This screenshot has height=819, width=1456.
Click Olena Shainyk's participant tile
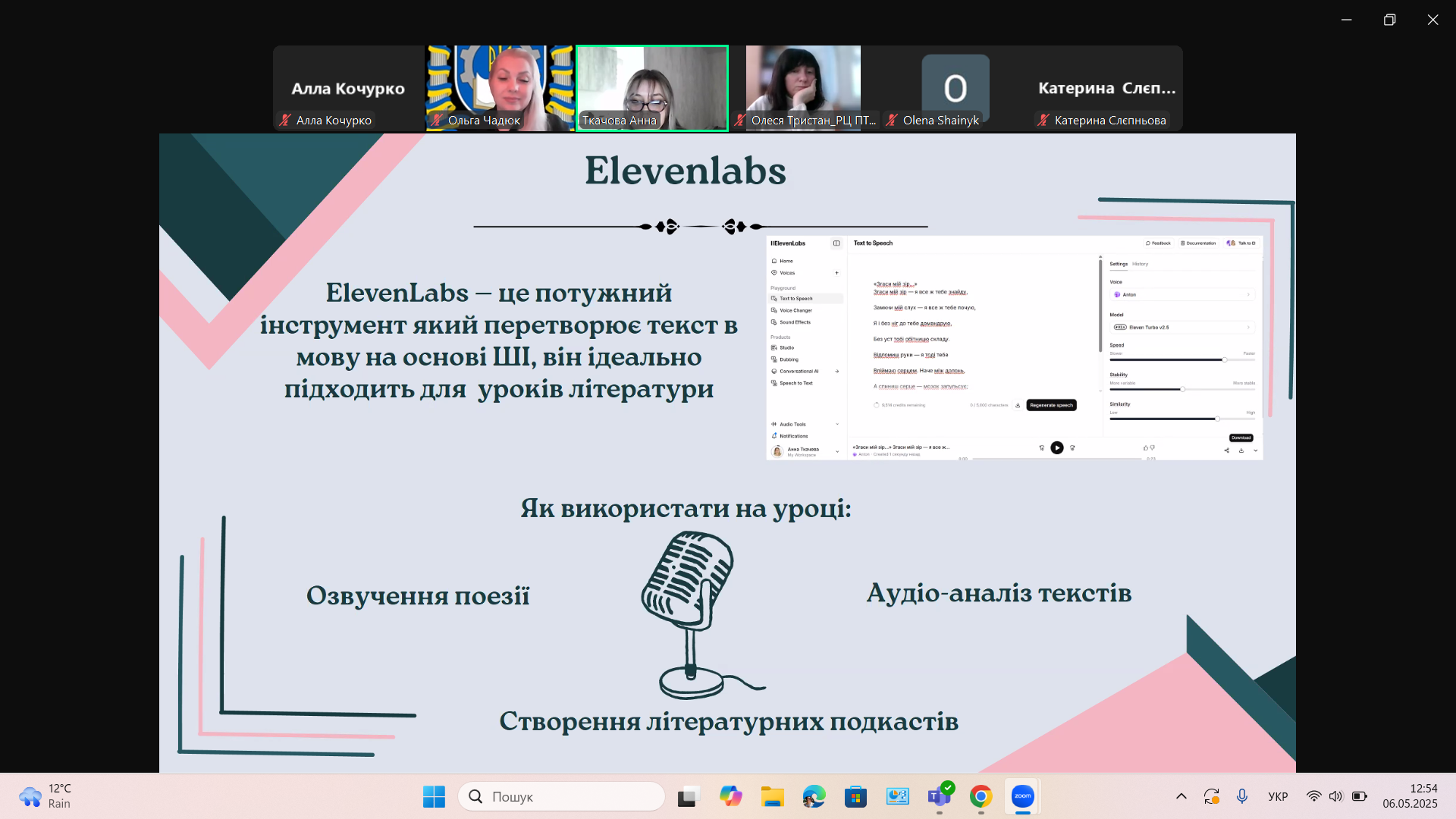(955, 88)
